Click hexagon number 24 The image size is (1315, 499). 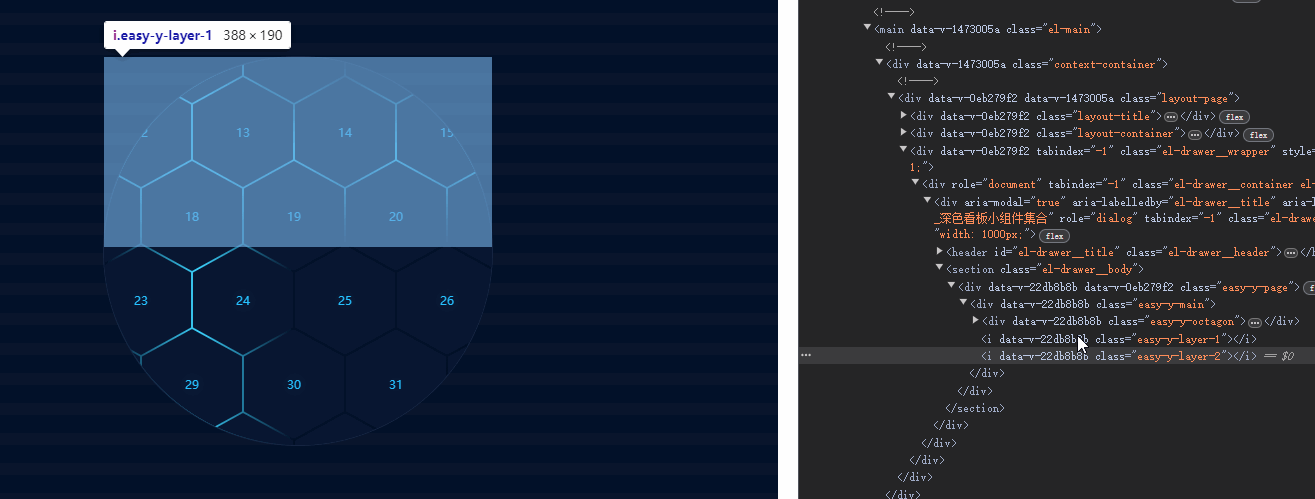click(x=243, y=300)
